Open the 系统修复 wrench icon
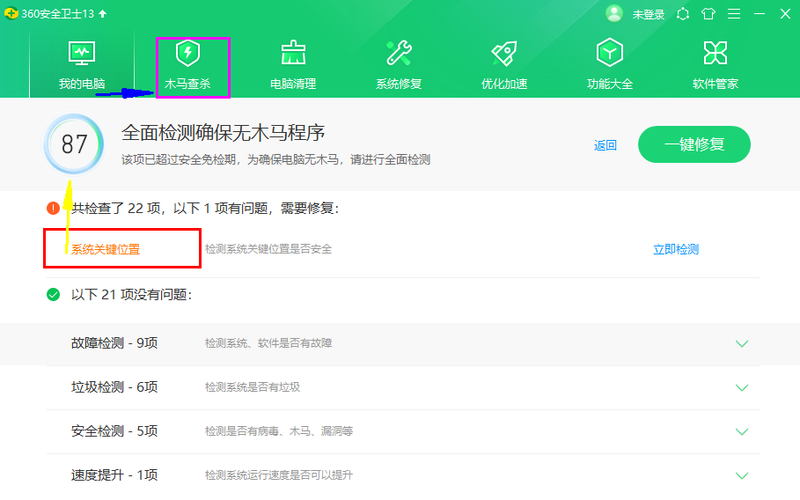The width and height of the screenshot is (800, 500). 399,53
